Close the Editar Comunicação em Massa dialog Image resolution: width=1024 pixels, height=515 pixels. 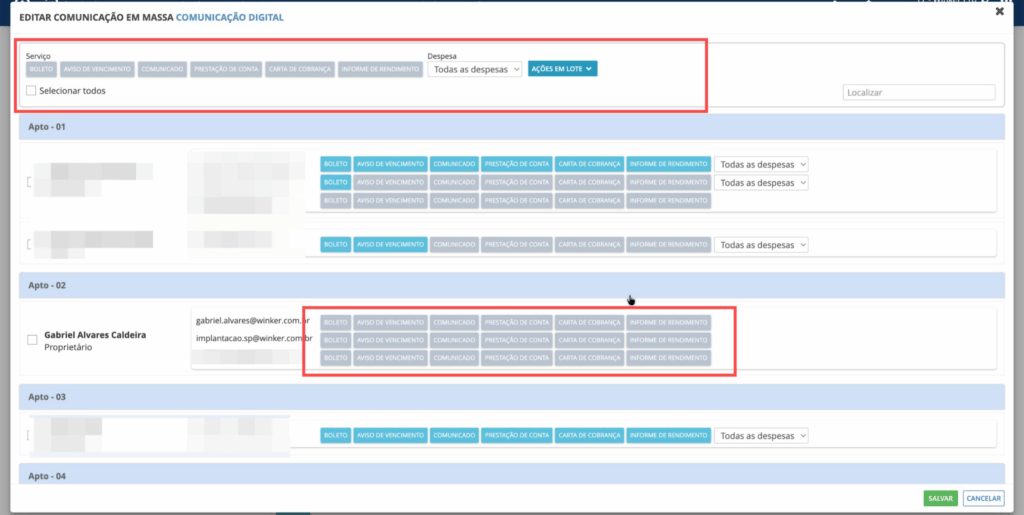tap(999, 12)
